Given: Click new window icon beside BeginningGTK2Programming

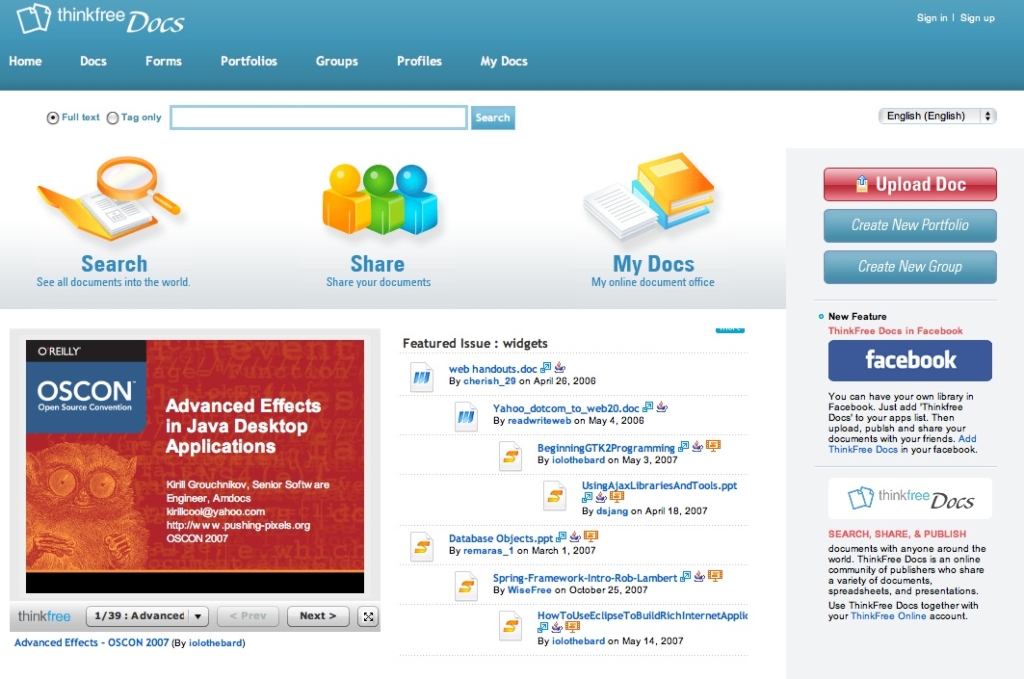Looking at the screenshot, I should pyautogui.click(x=684, y=446).
